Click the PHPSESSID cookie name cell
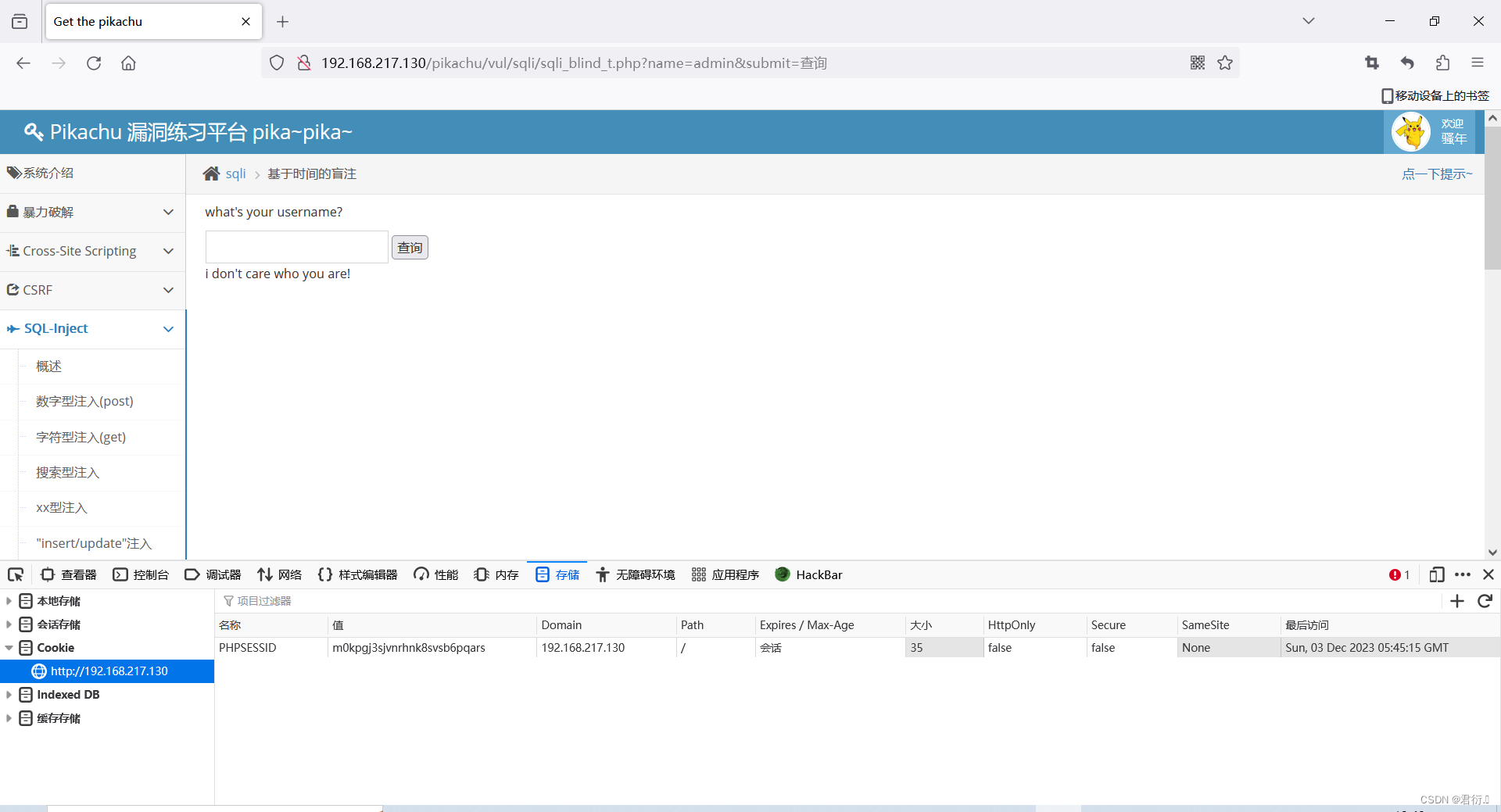Viewport: 1501px width, 812px height. tap(271, 648)
